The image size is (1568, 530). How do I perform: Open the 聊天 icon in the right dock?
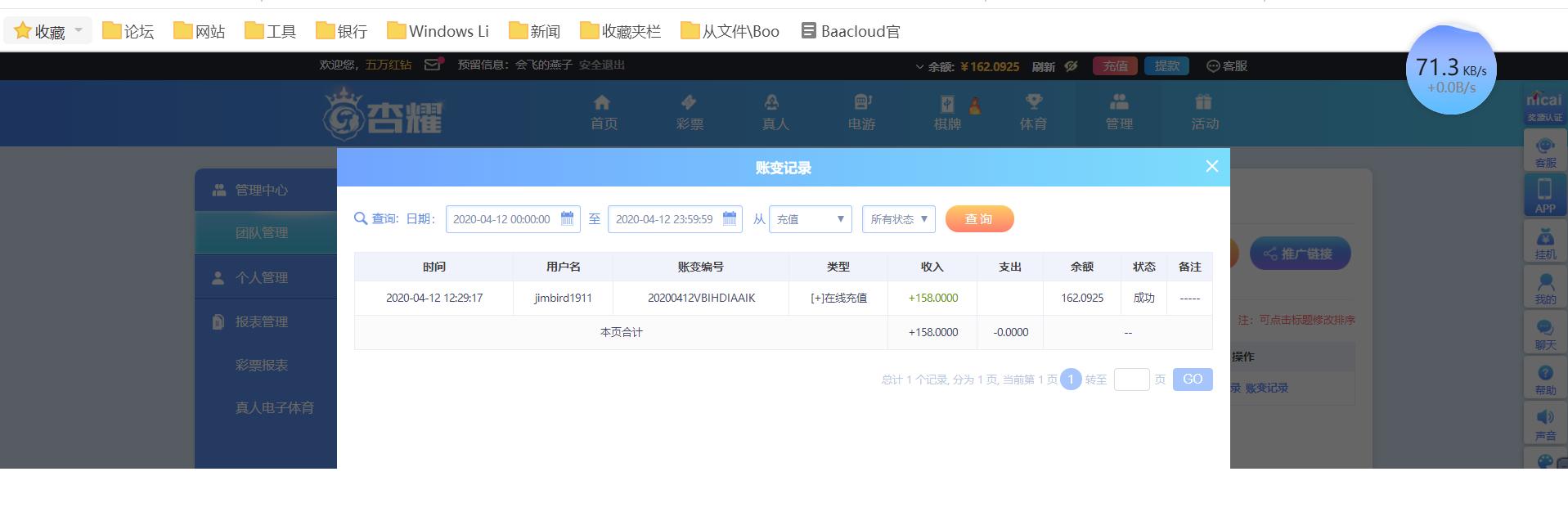click(x=1545, y=334)
